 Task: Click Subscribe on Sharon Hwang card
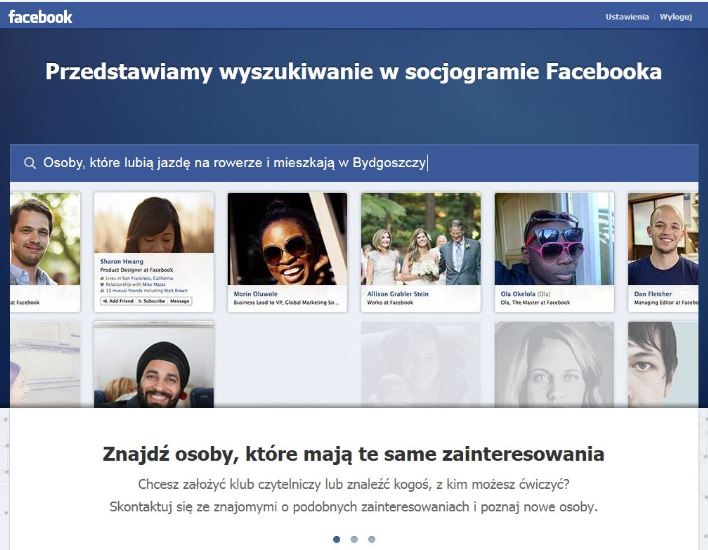tap(152, 301)
